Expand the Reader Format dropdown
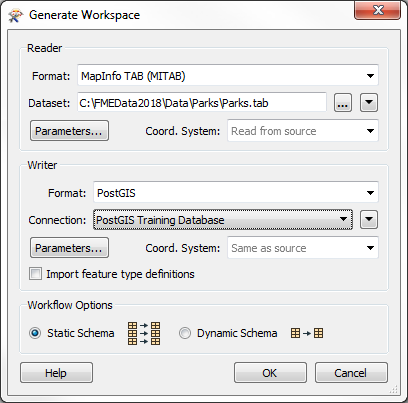Viewport: 408px width, 403px height. point(228,76)
